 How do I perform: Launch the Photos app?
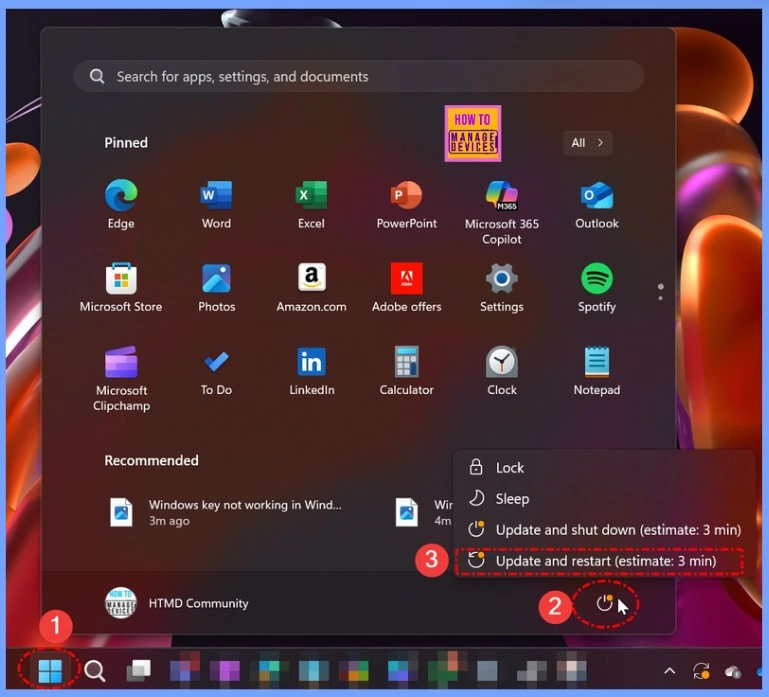tap(216, 287)
